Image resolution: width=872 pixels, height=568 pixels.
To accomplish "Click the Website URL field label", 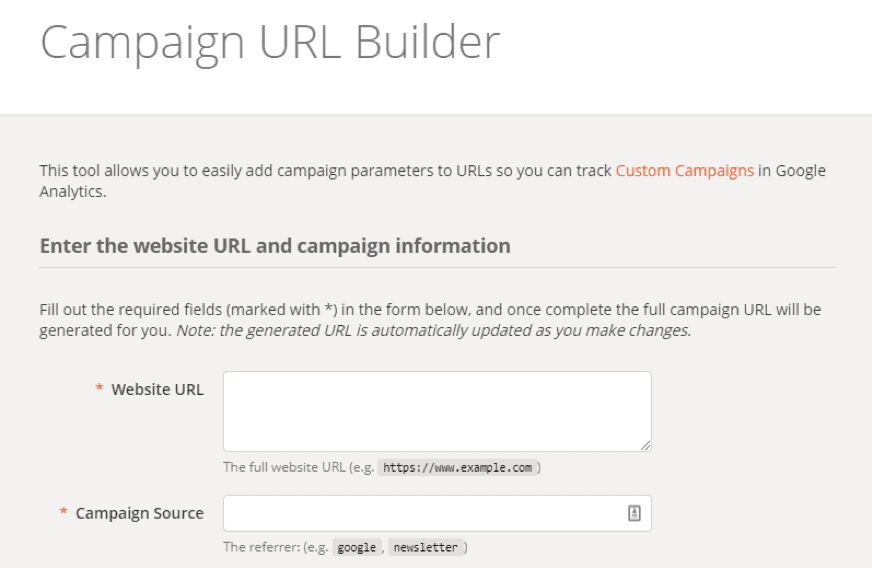I will [157, 390].
